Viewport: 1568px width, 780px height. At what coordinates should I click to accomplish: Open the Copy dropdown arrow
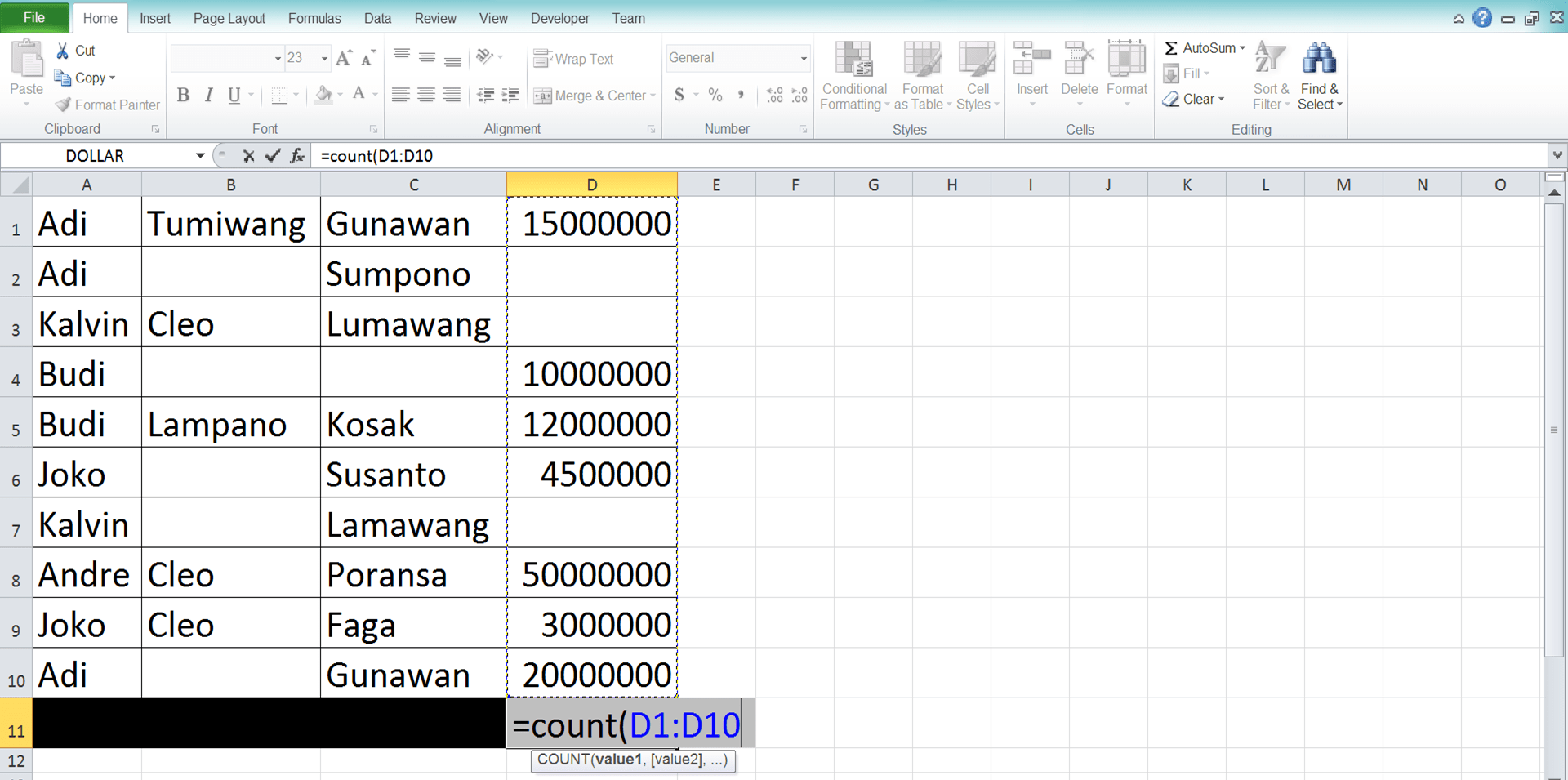tap(112, 78)
